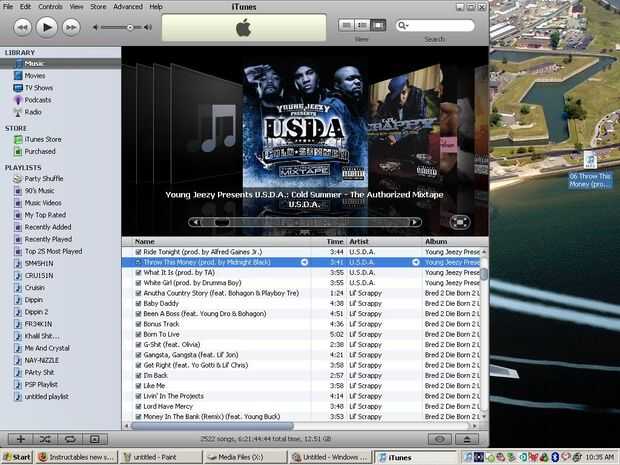Skip to next track with forward button
Viewport: 620px width, 465px height.
tap(71, 27)
